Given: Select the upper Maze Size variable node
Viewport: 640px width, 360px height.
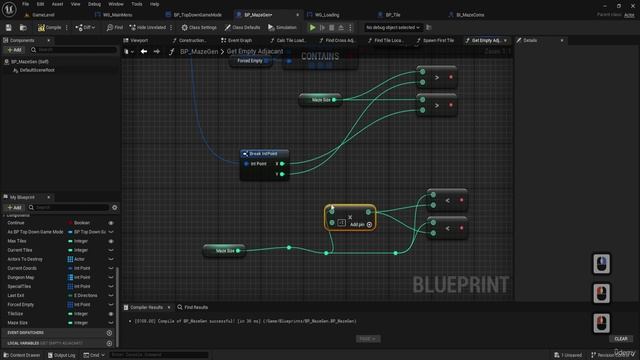Looking at the screenshot, I should tap(321, 100).
